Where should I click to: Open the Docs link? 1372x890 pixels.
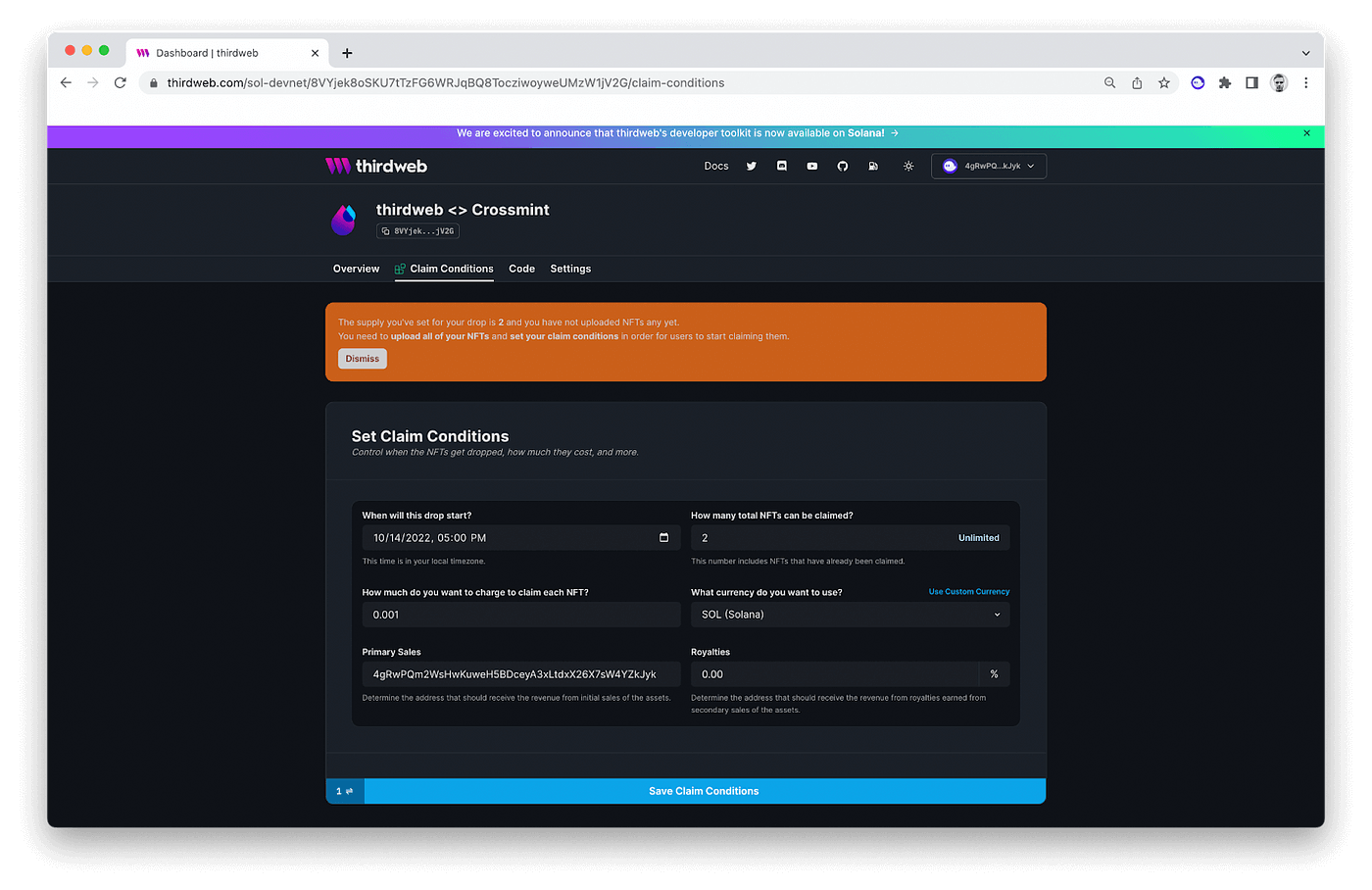coord(716,167)
